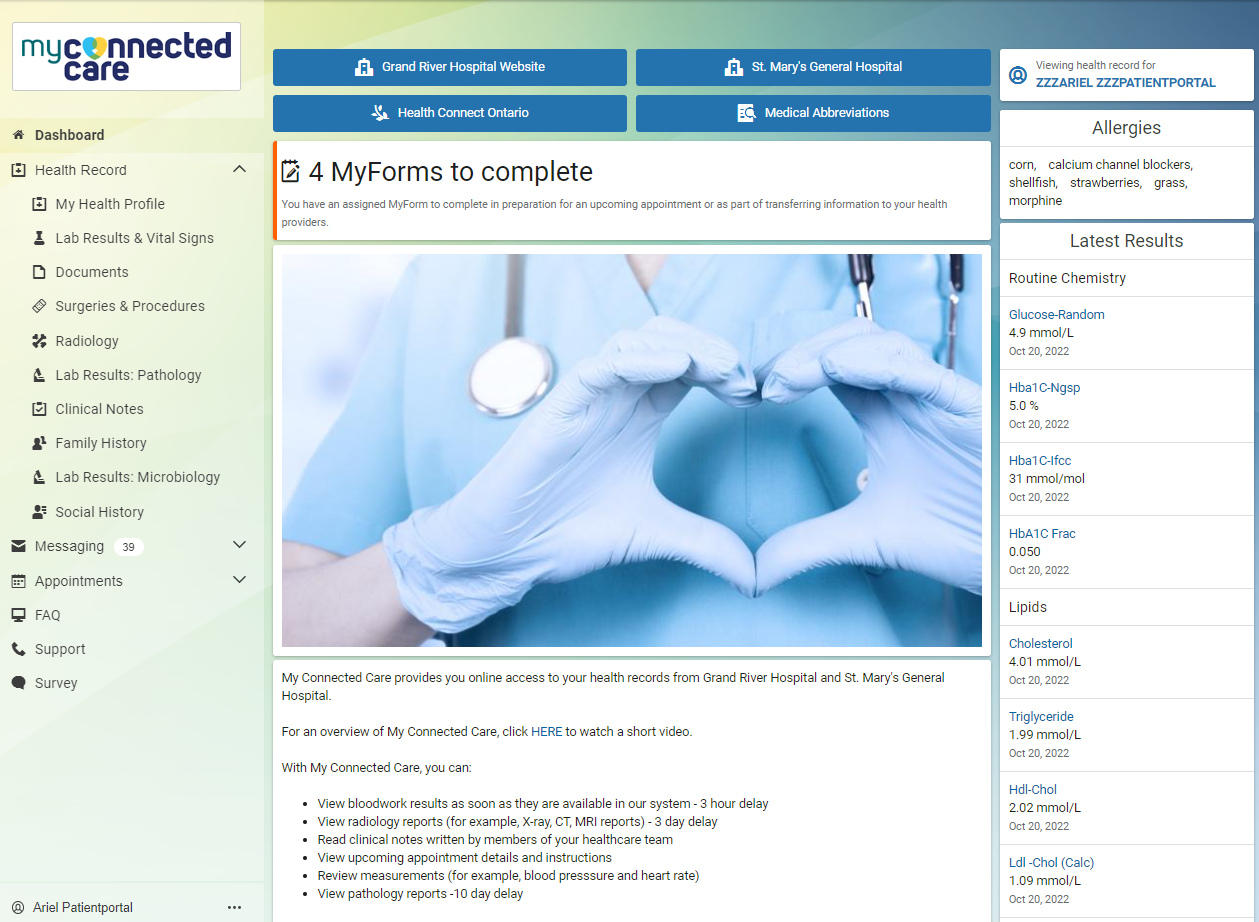Click the heart hands banner image

pos(631,450)
